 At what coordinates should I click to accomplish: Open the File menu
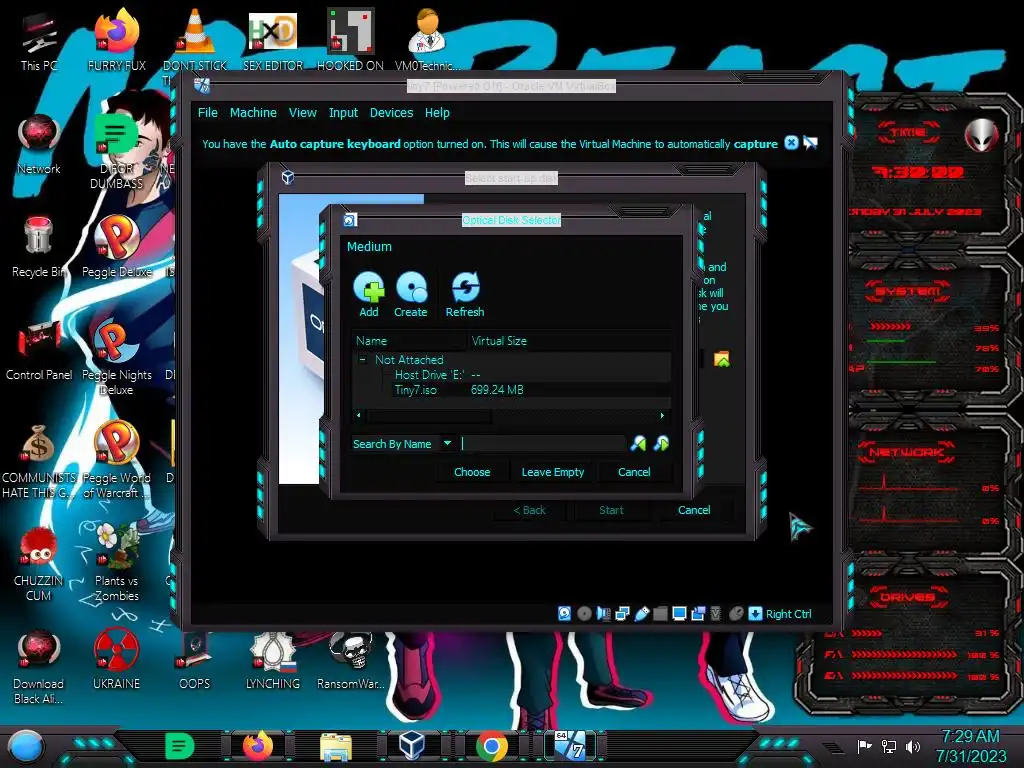tap(208, 112)
